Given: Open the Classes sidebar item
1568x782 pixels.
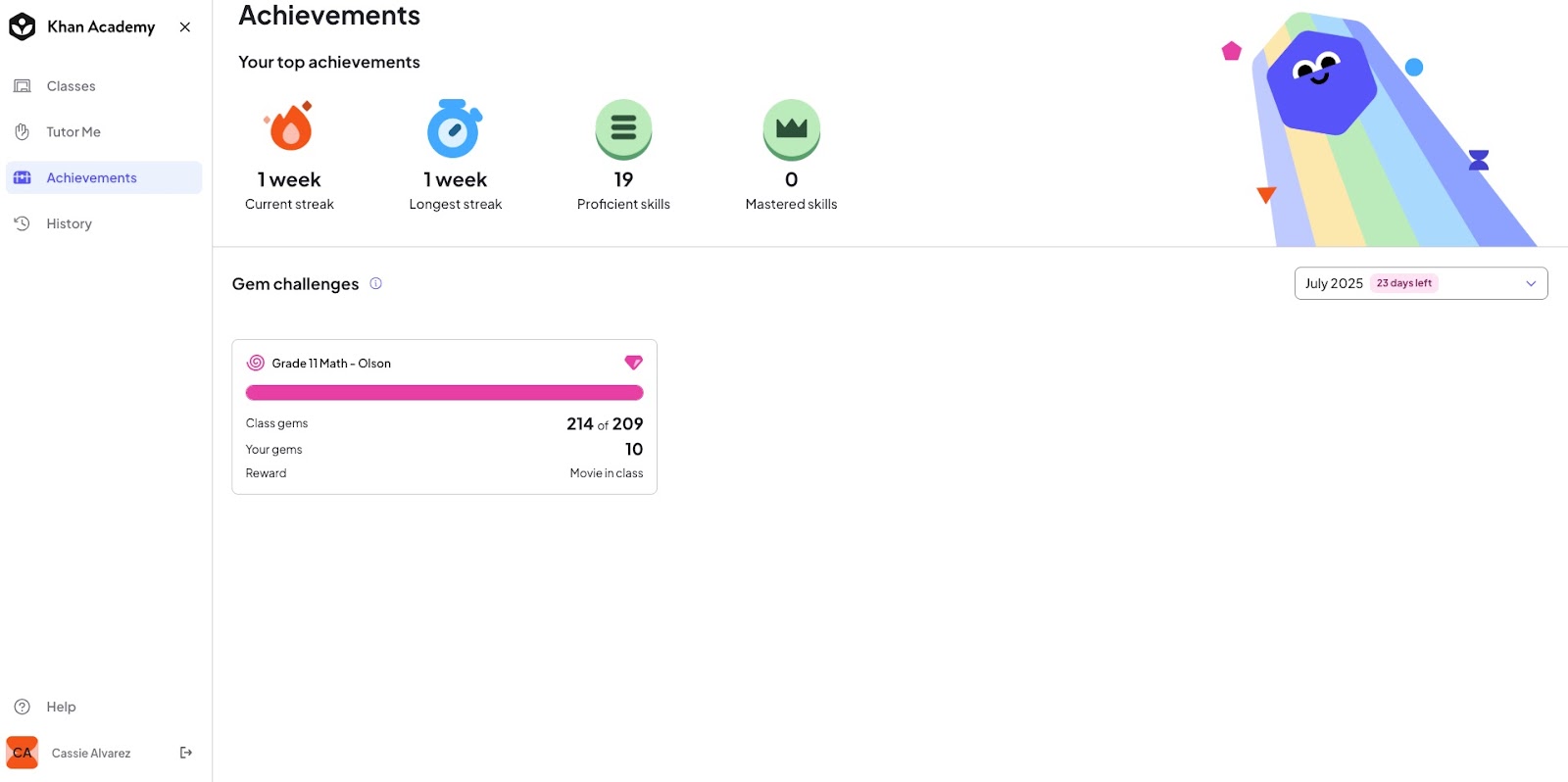Looking at the screenshot, I should (x=104, y=86).
